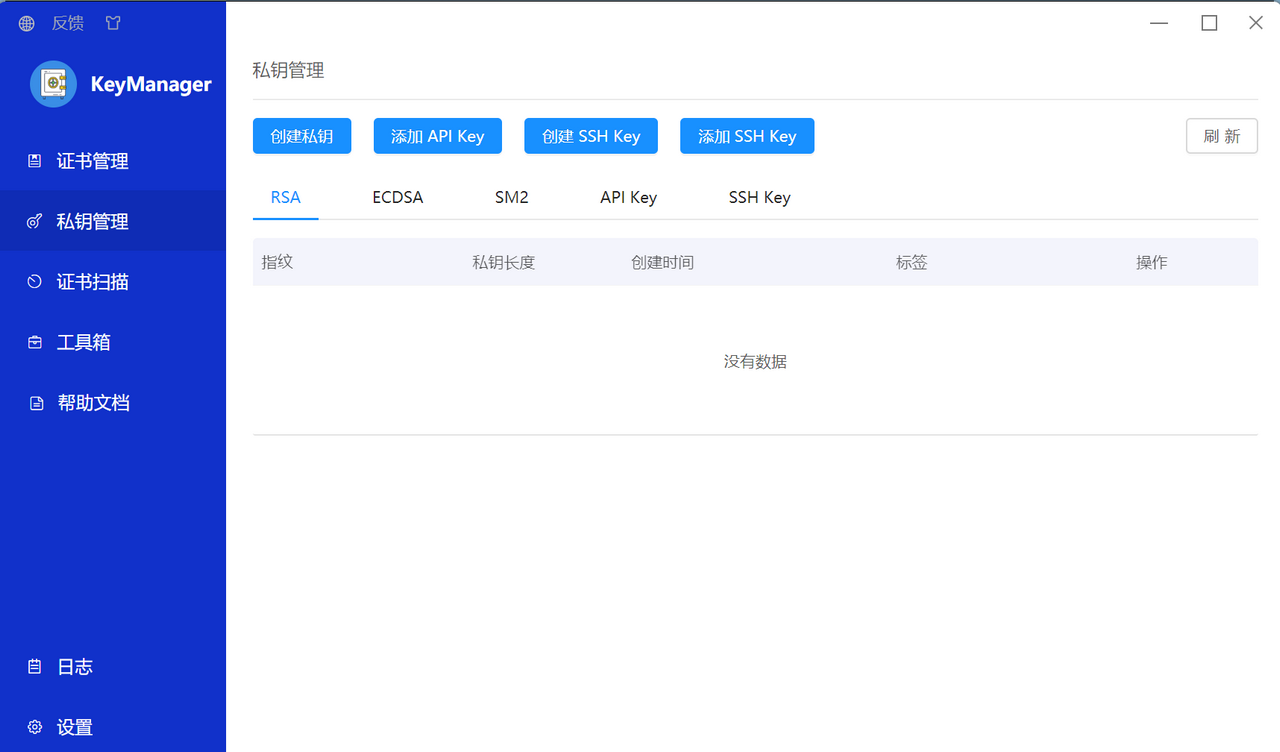Open the SM2 key tab
1280x752 pixels.
click(511, 197)
